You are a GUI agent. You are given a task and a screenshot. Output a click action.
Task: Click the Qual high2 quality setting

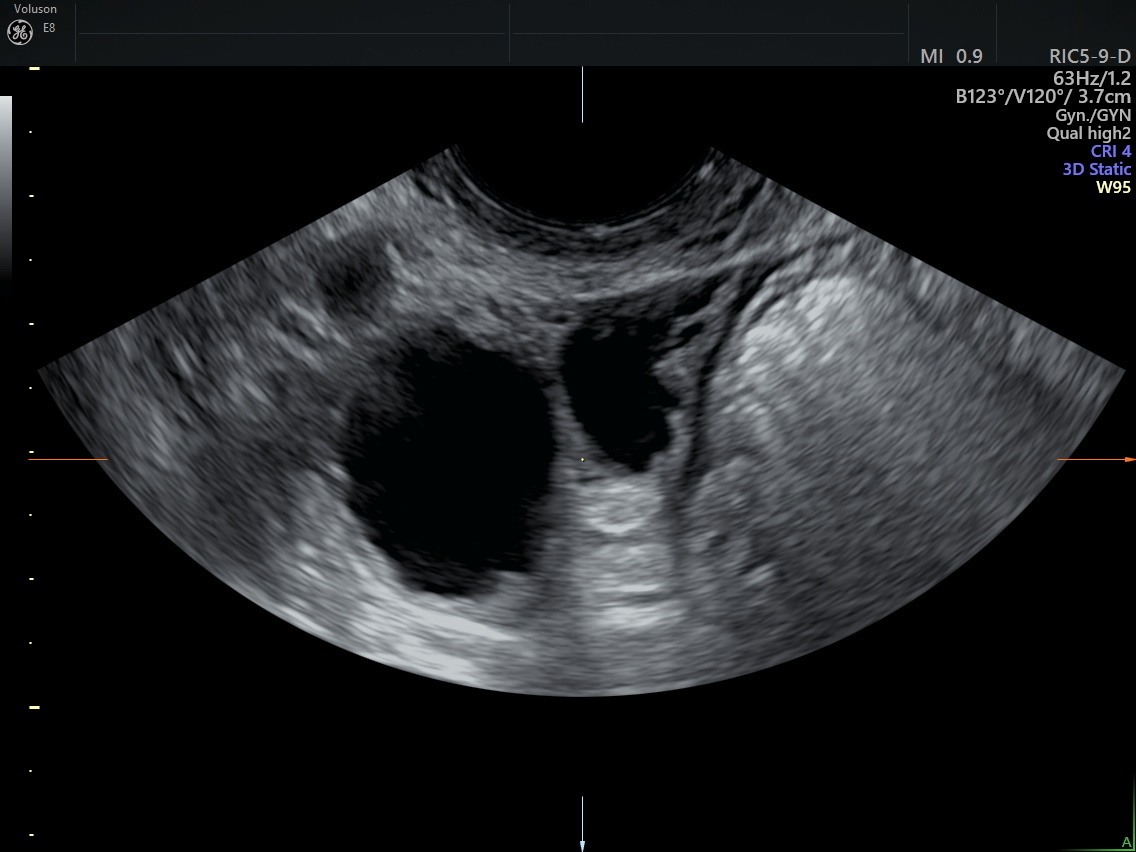1088,133
